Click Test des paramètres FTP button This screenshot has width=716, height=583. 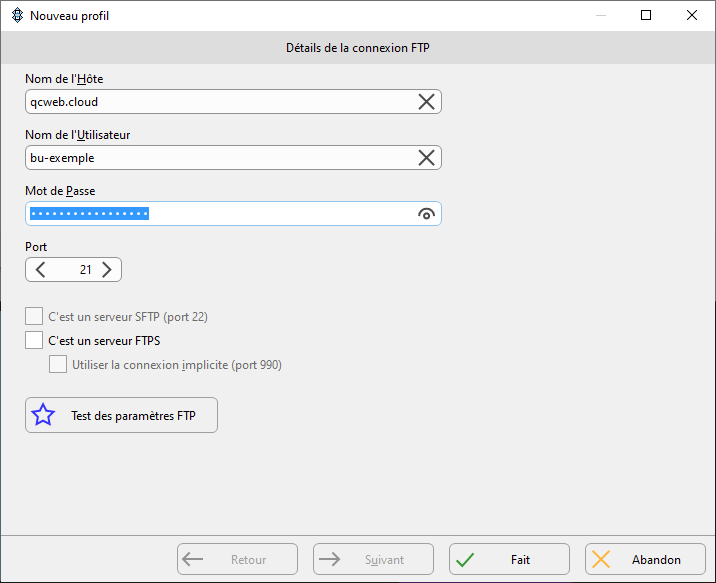click(121, 415)
